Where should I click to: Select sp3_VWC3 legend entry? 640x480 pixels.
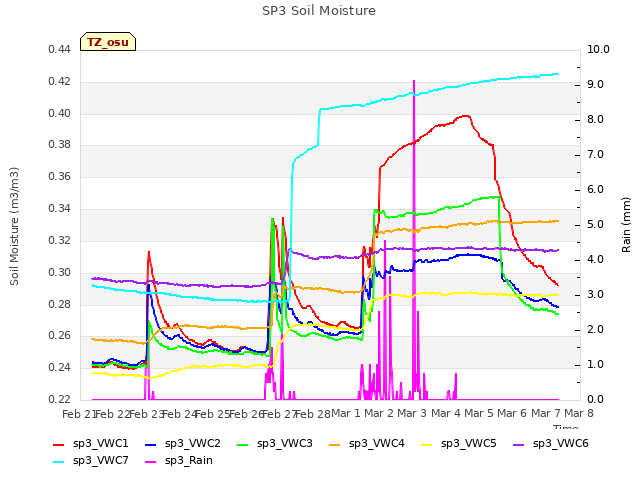click(x=275, y=443)
